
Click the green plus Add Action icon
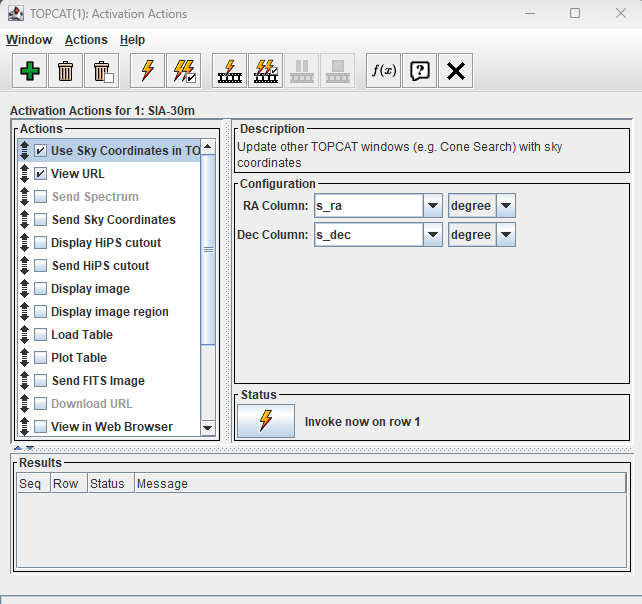pos(29,71)
